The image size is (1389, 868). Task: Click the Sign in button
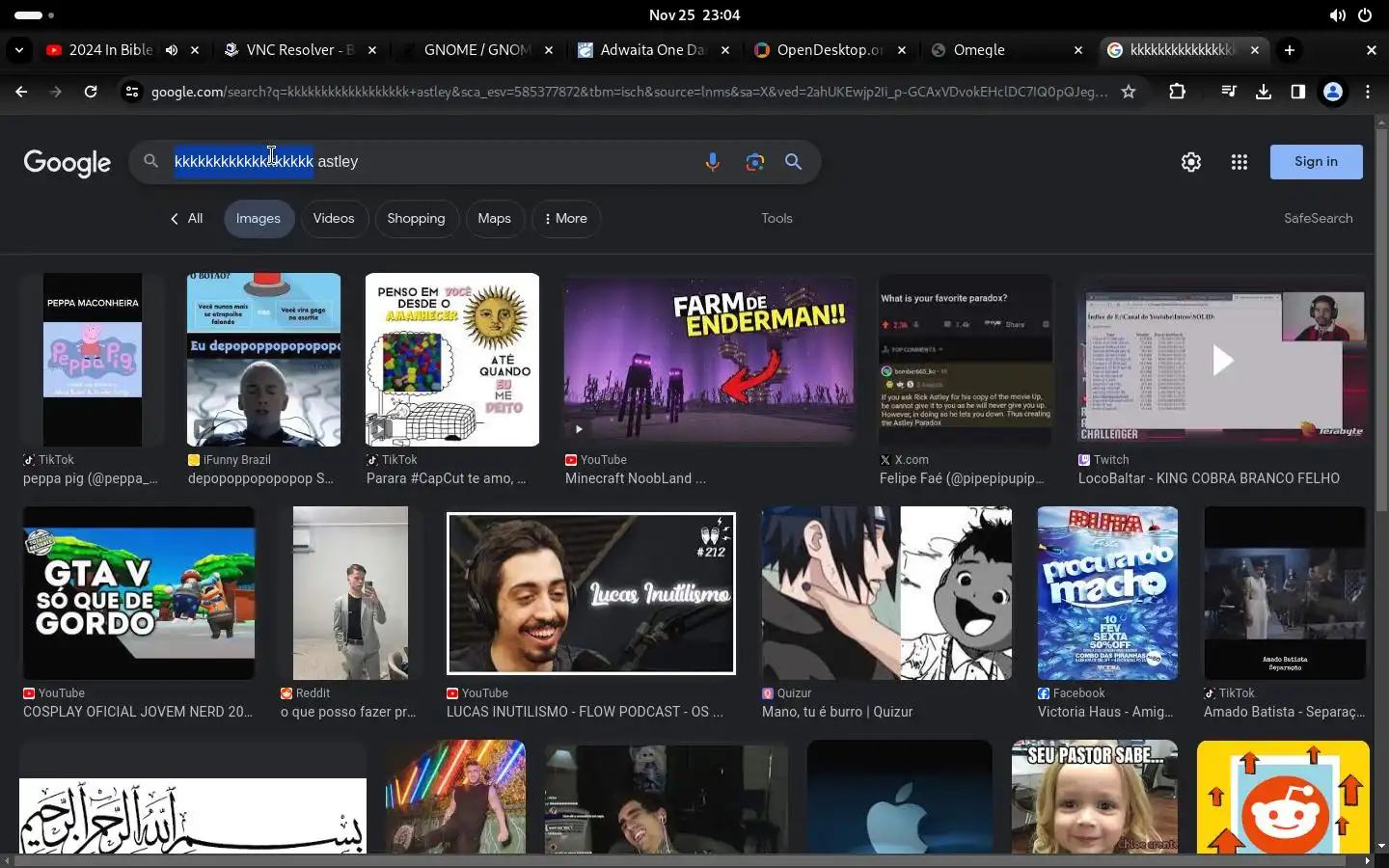coord(1316,162)
